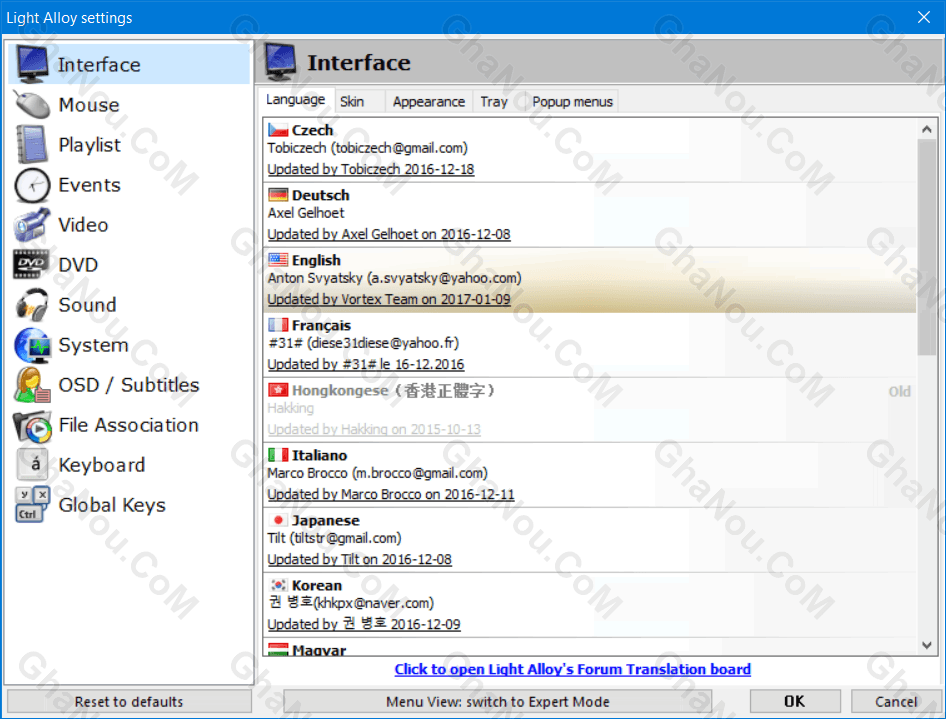Screen dimensions: 946x719
Task: Open 'Updated by Axel Gelhoet on 2016-12-08' link
Action: coord(389,234)
